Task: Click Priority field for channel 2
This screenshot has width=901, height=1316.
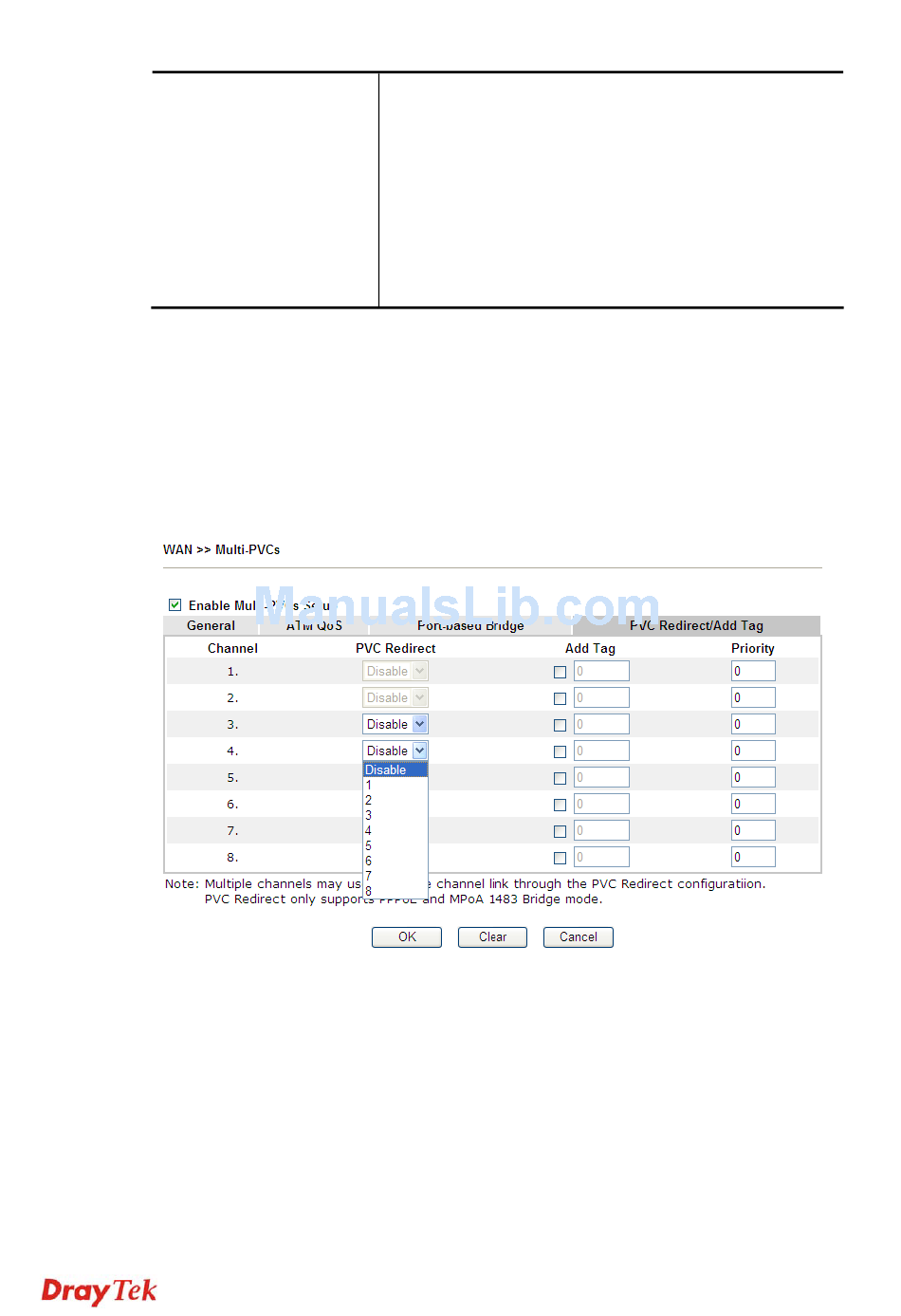Action: [753, 697]
